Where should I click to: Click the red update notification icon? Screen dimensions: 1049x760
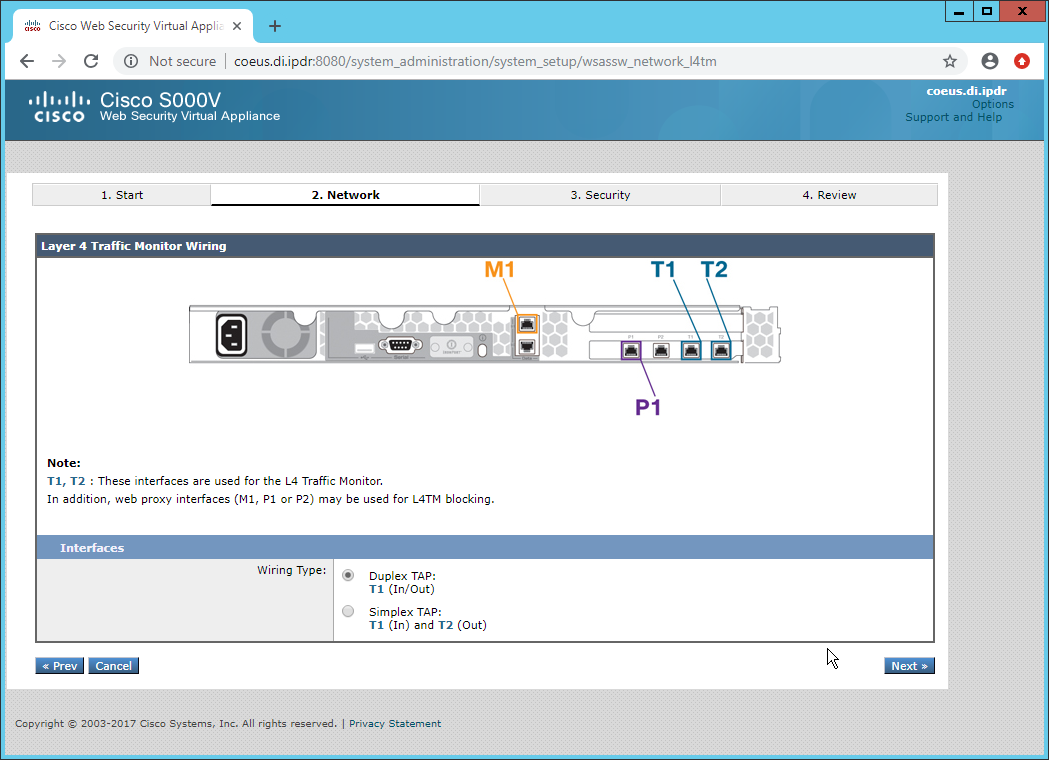pyautogui.click(x=1022, y=61)
